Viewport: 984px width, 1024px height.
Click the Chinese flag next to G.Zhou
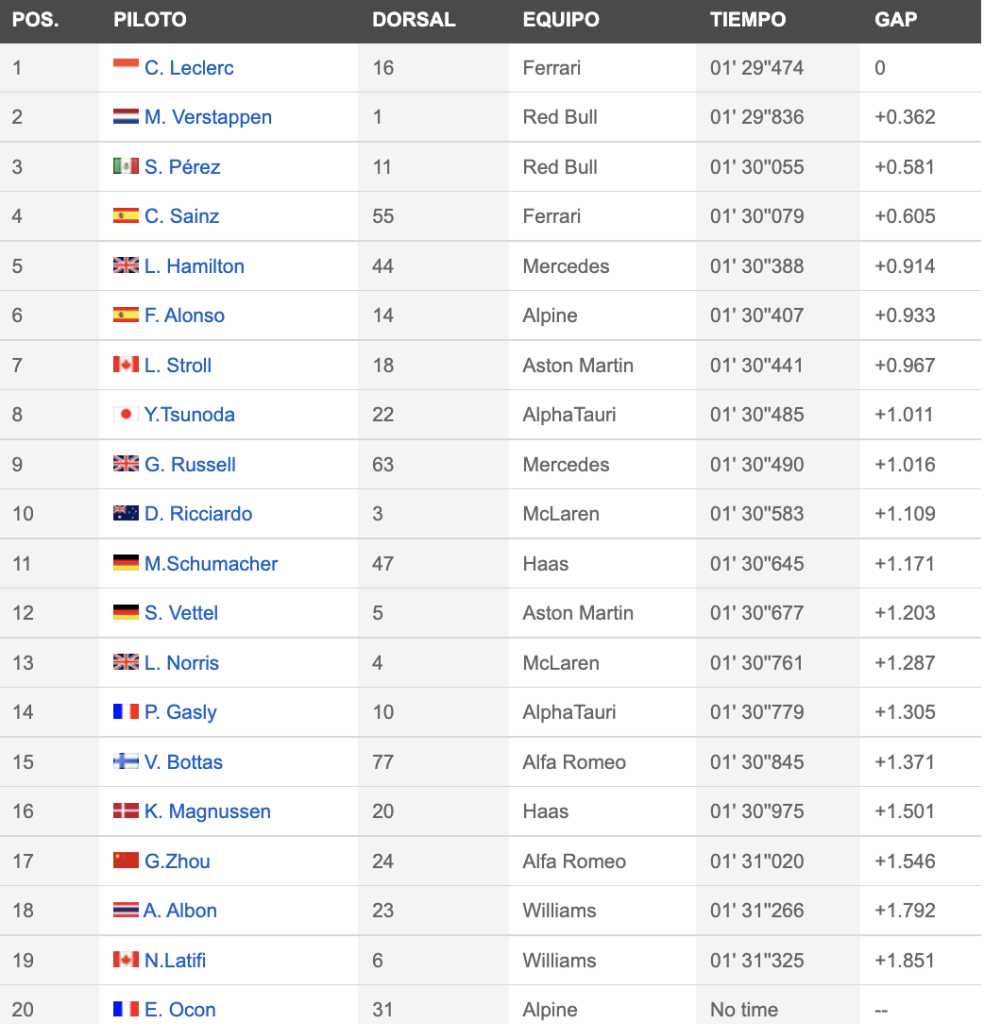pyautogui.click(x=125, y=860)
